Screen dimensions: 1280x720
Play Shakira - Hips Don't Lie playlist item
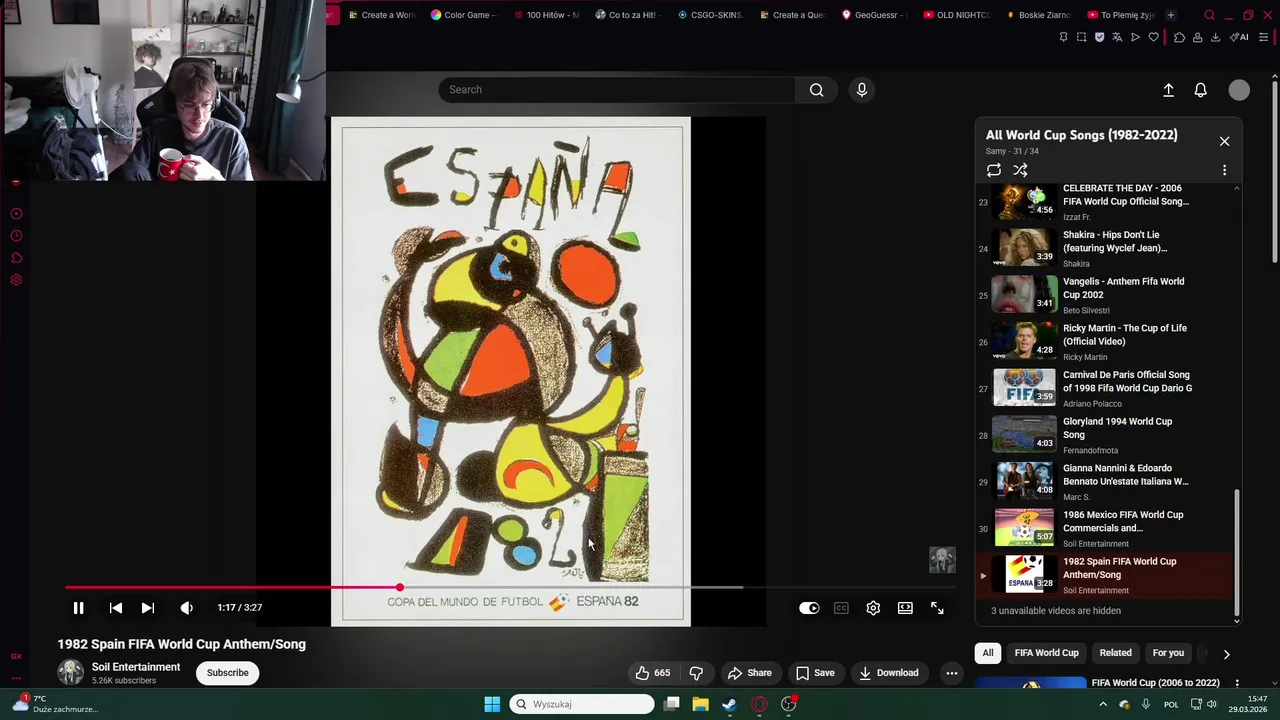(1104, 248)
